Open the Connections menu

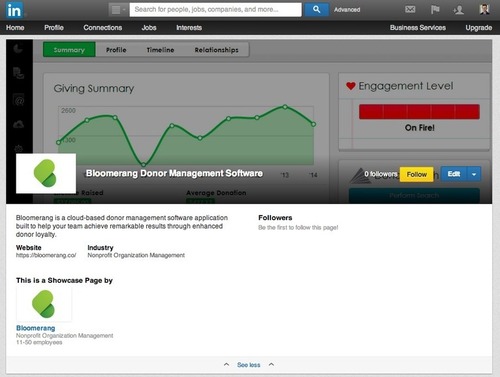point(103,28)
